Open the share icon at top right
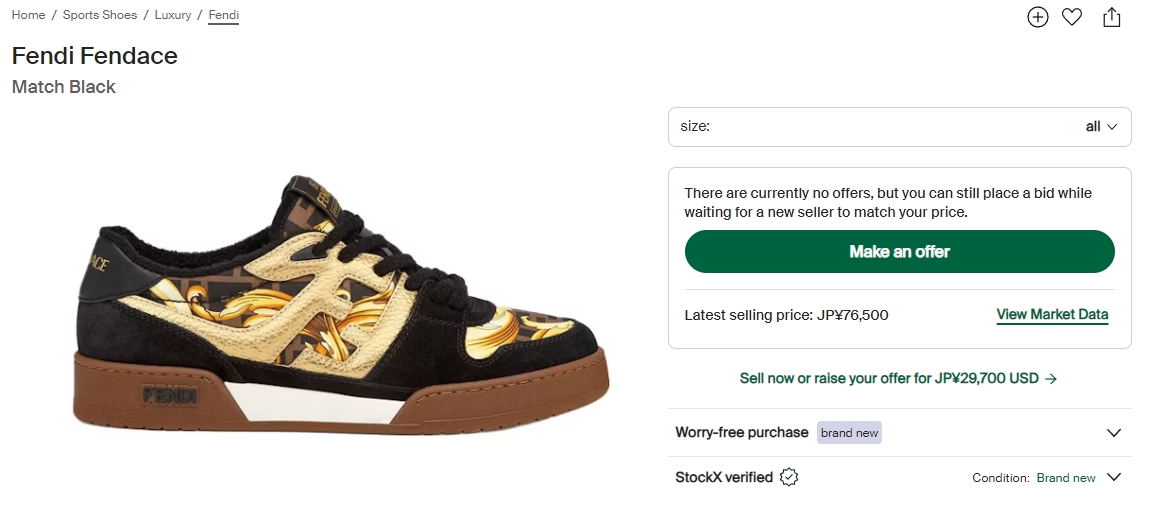Image resolution: width=1149 pixels, height=512 pixels. tap(1112, 17)
